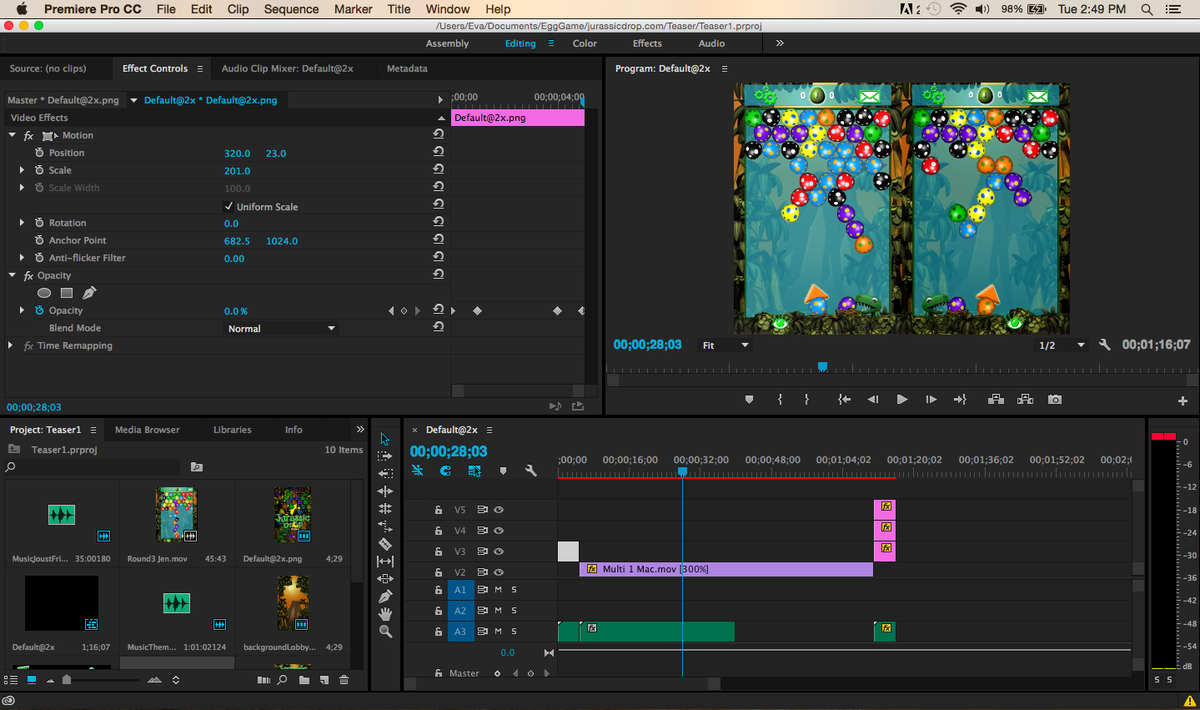Click the Export Frame camera icon
The width and height of the screenshot is (1200, 710).
pyautogui.click(x=1054, y=399)
